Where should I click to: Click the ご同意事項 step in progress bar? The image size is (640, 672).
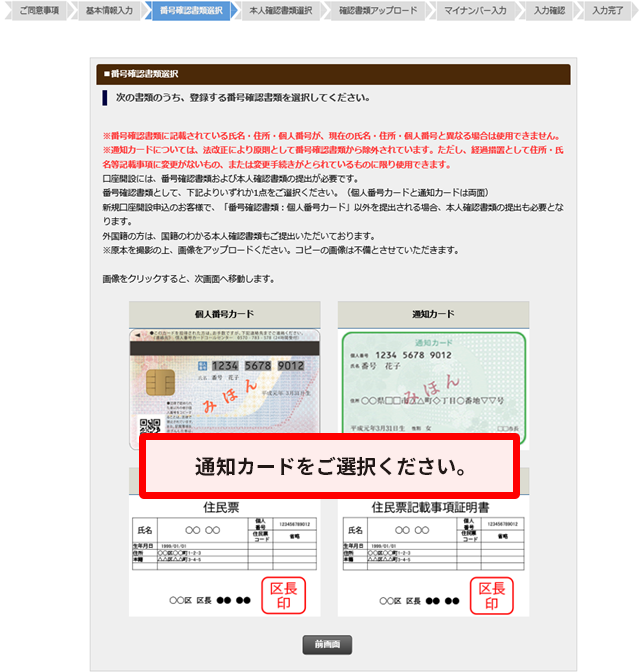click(x=39, y=10)
